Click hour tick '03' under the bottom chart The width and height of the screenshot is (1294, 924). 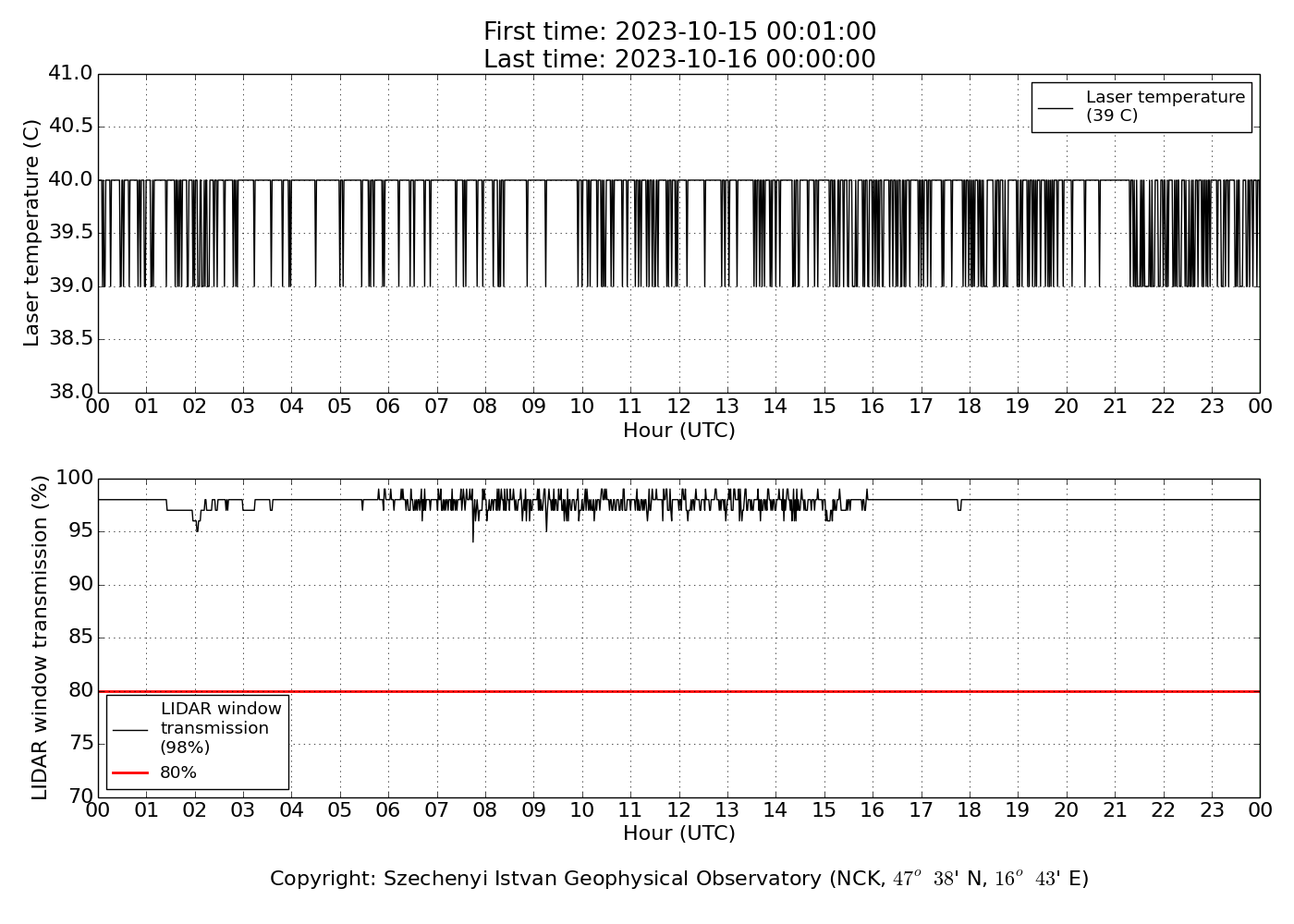243,810
